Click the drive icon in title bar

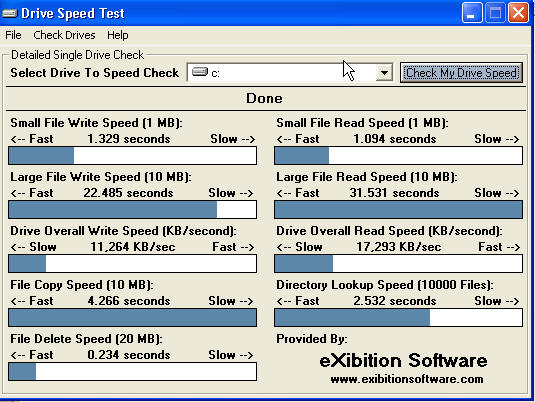(x=10, y=14)
